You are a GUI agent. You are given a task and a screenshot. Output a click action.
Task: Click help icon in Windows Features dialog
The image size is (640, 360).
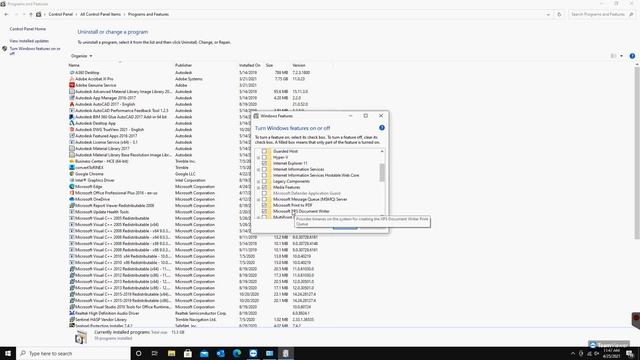pos(382,128)
